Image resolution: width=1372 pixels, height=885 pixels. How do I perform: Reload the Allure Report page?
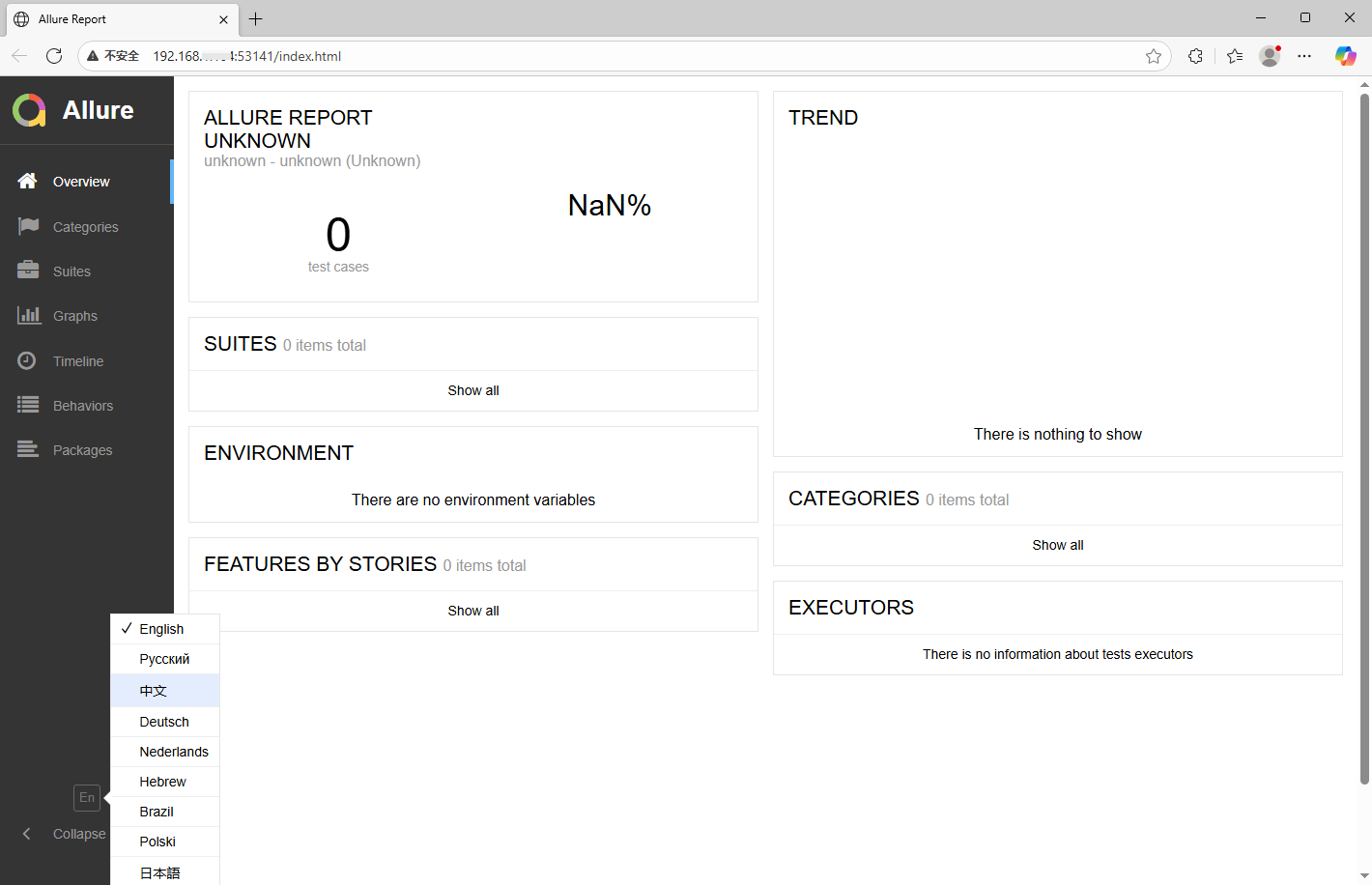(54, 56)
